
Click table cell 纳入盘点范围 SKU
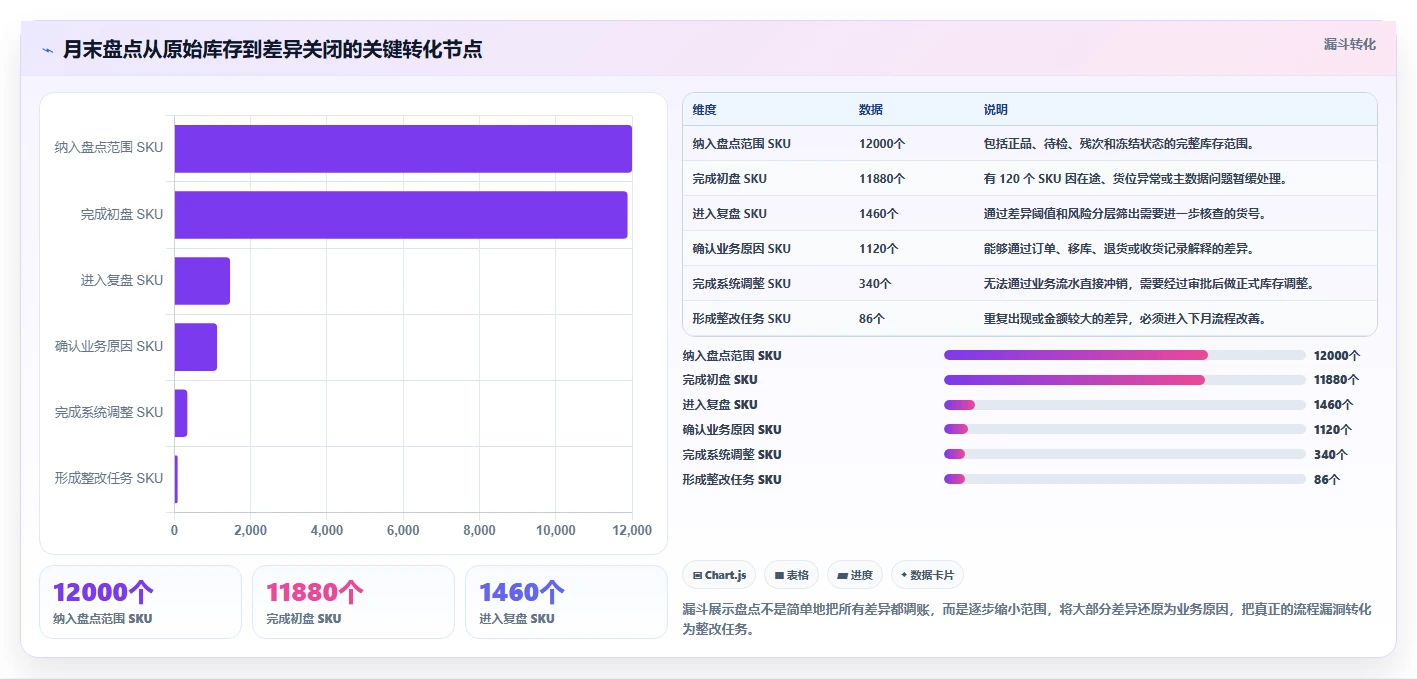(x=741, y=144)
